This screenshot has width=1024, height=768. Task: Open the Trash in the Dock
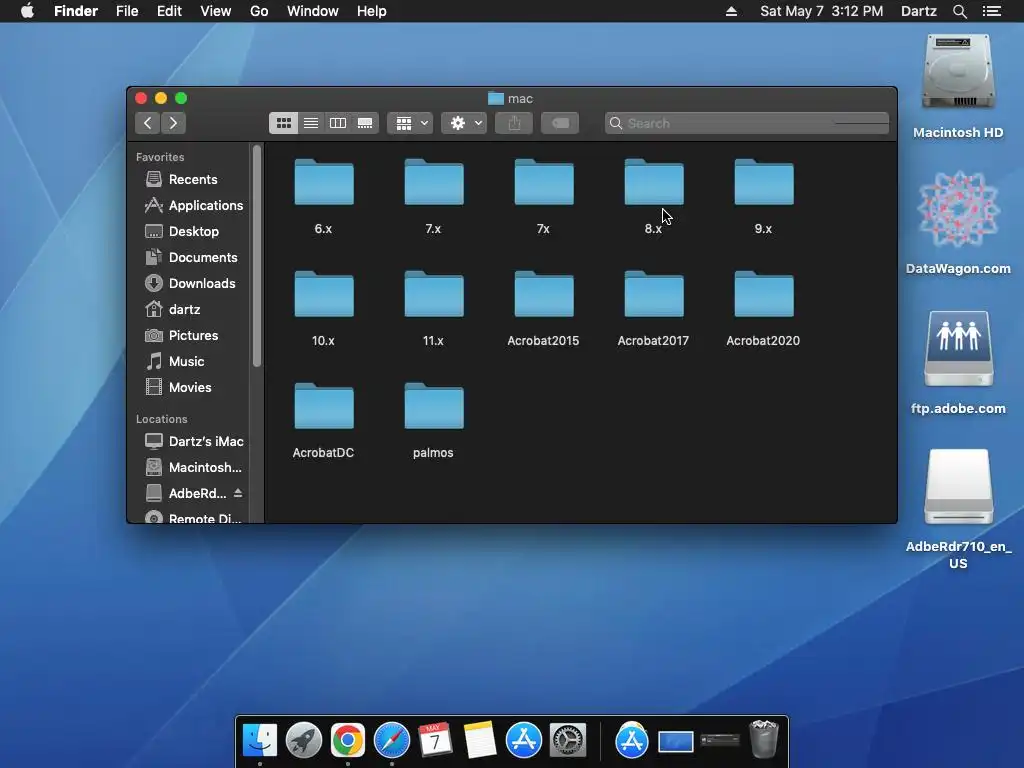coord(764,739)
